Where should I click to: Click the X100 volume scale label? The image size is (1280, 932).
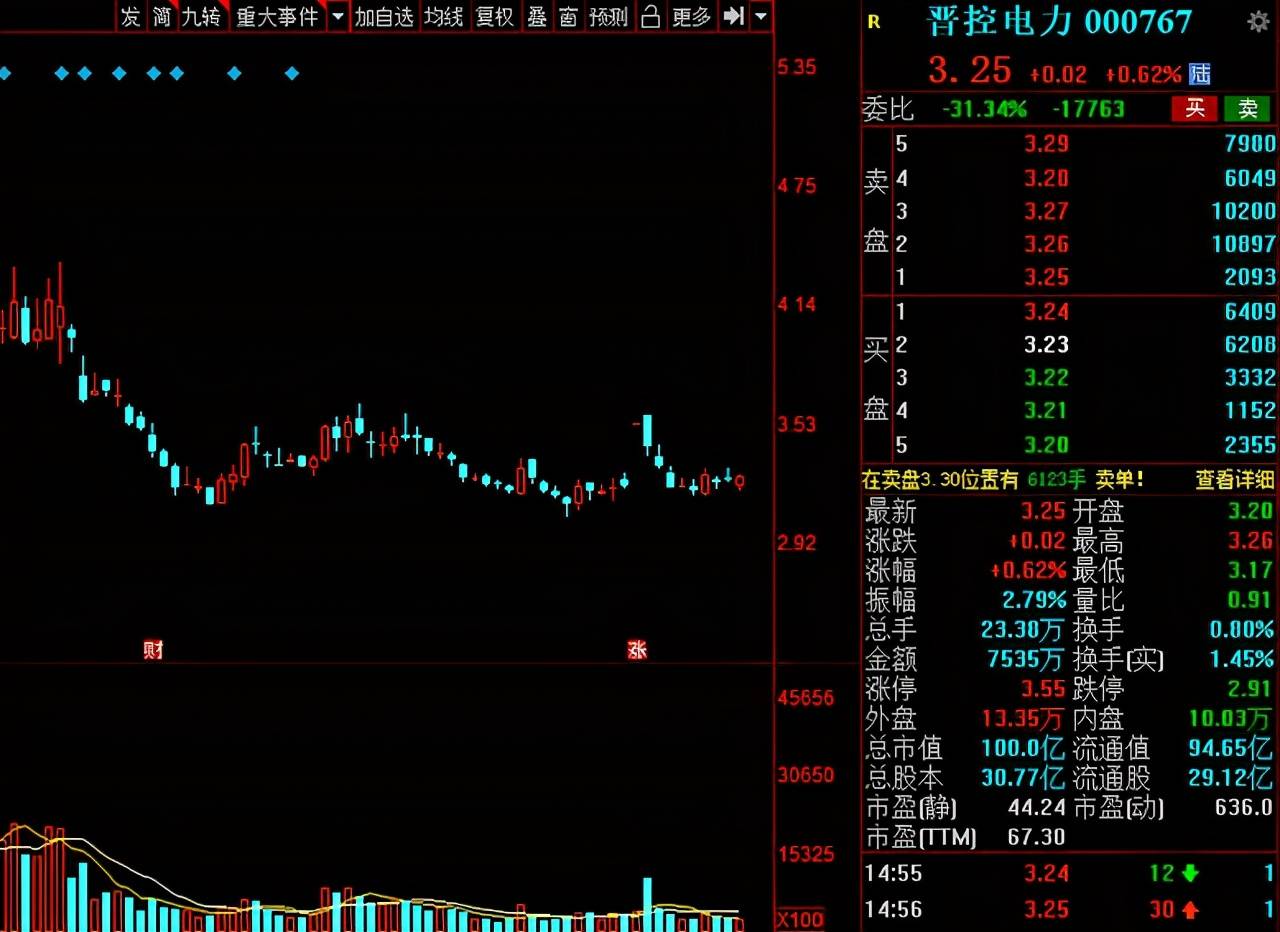point(800,919)
